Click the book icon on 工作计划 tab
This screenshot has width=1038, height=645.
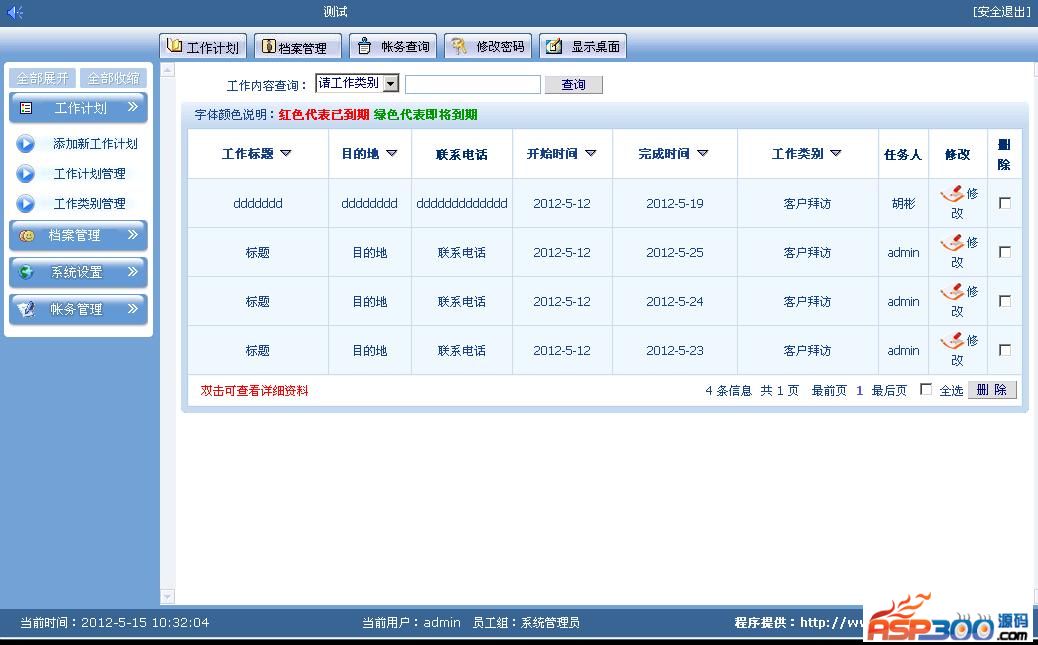[x=175, y=46]
